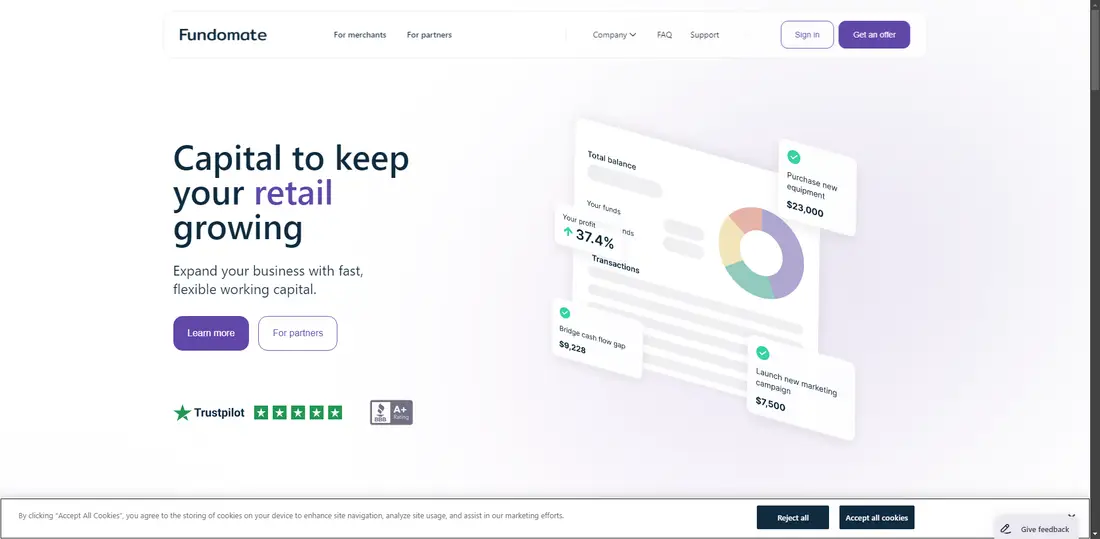
Task: Go to the FAQ page
Action: coord(664,34)
